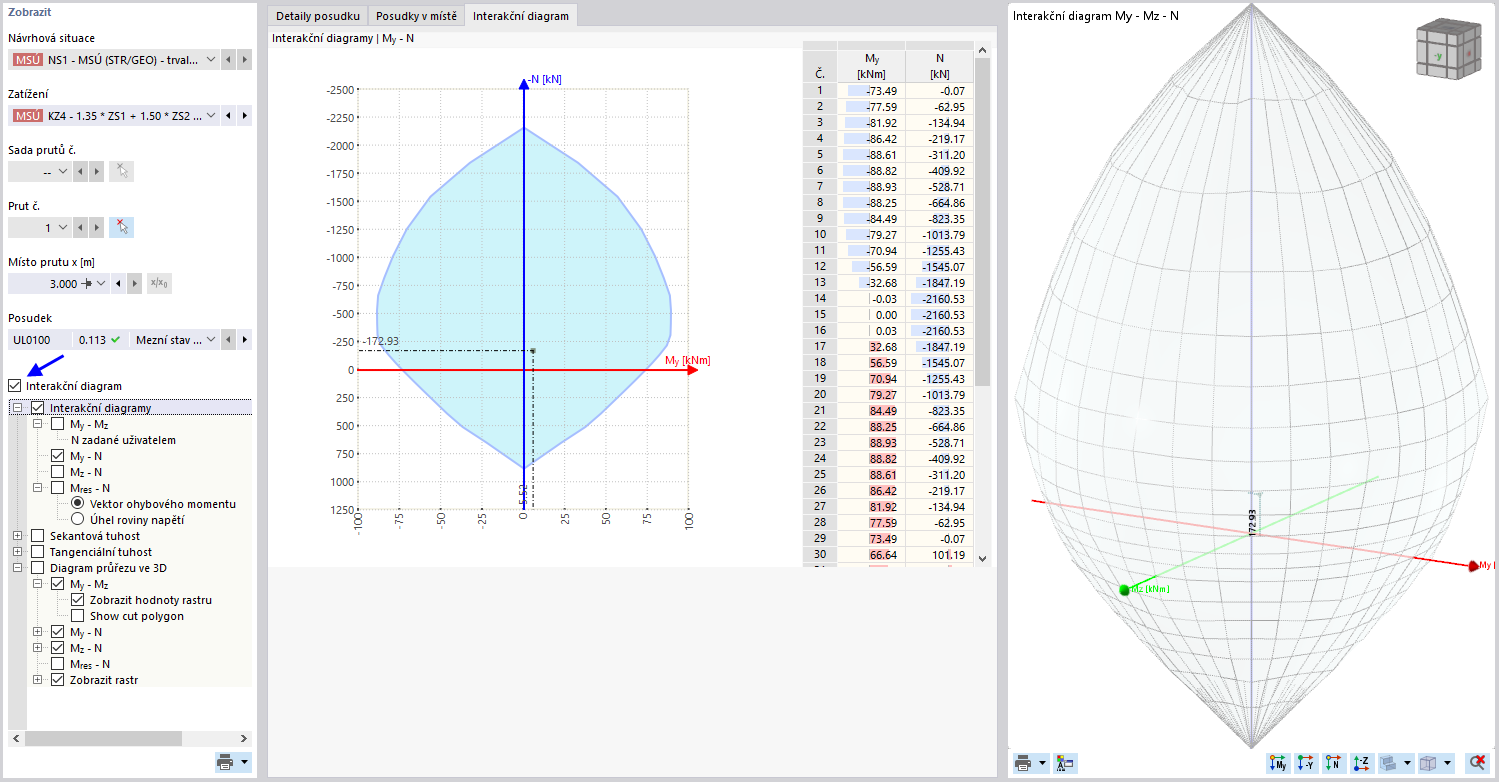Expand the Tangenciální tuhost tree node

tap(17, 552)
